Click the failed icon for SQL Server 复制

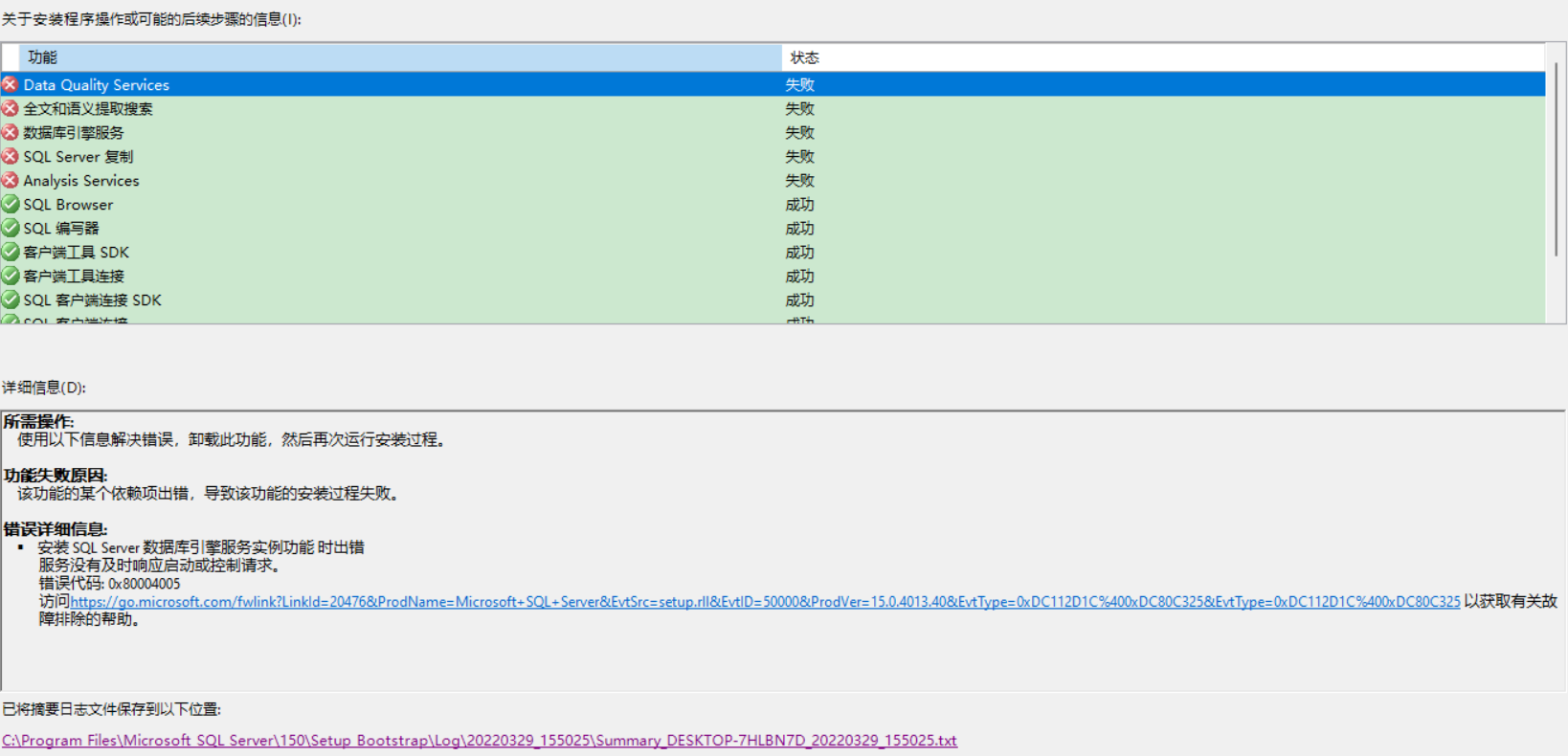coord(11,156)
